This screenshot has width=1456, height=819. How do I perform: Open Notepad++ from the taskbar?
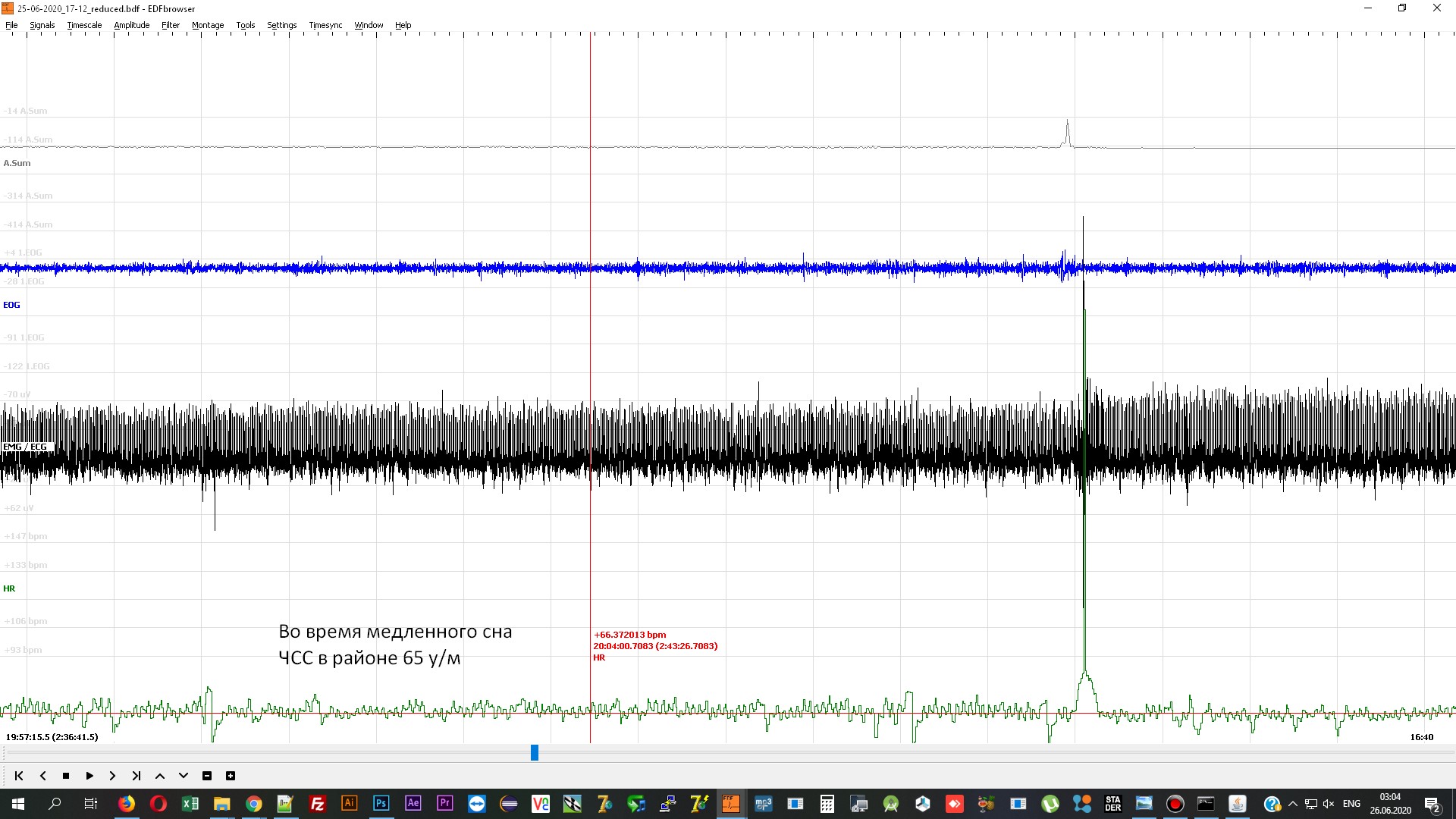tap(286, 804)
